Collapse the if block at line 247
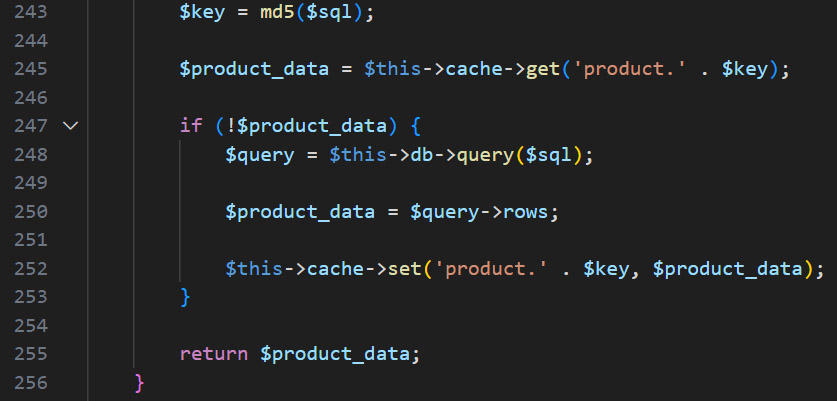The height and width of the screenshot is (401, 837). tap(69, 126)
